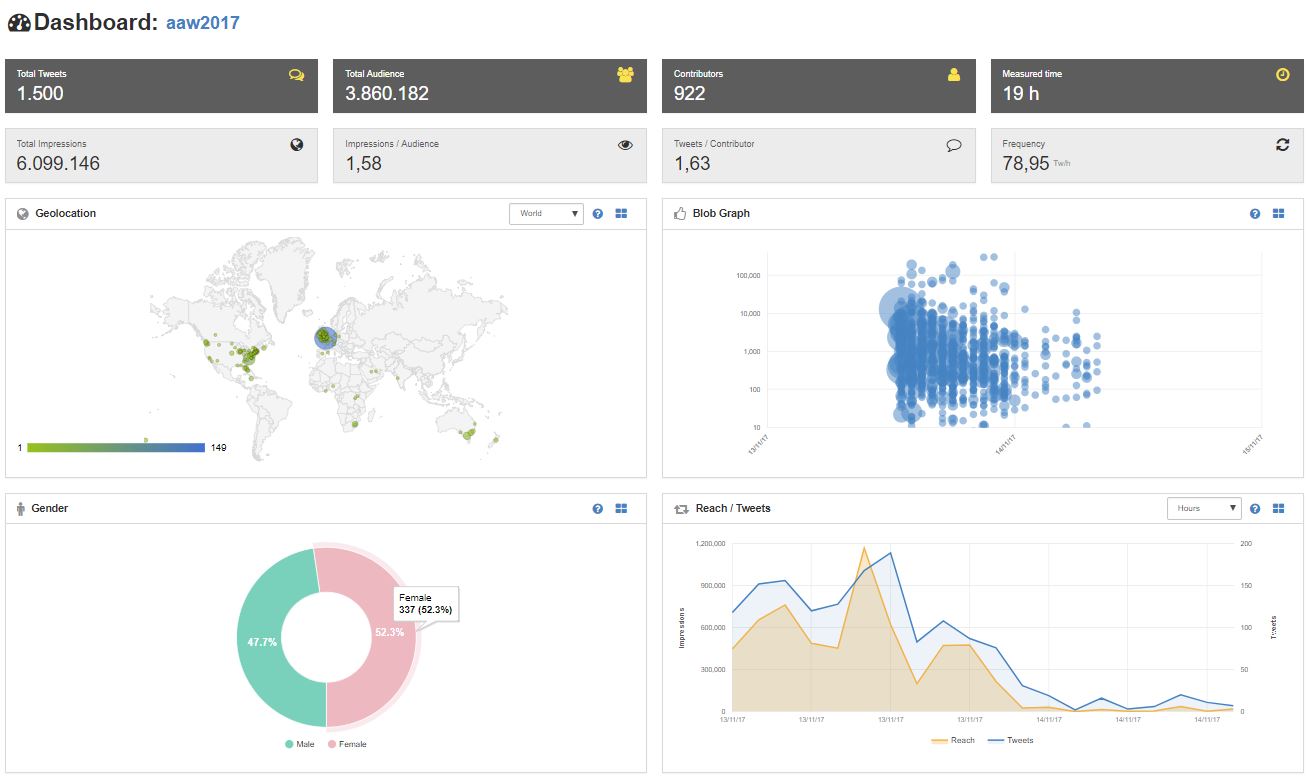Click the Gender panel help icon
Viewport: 1308px width, 781px height.
tap(598, 509)
